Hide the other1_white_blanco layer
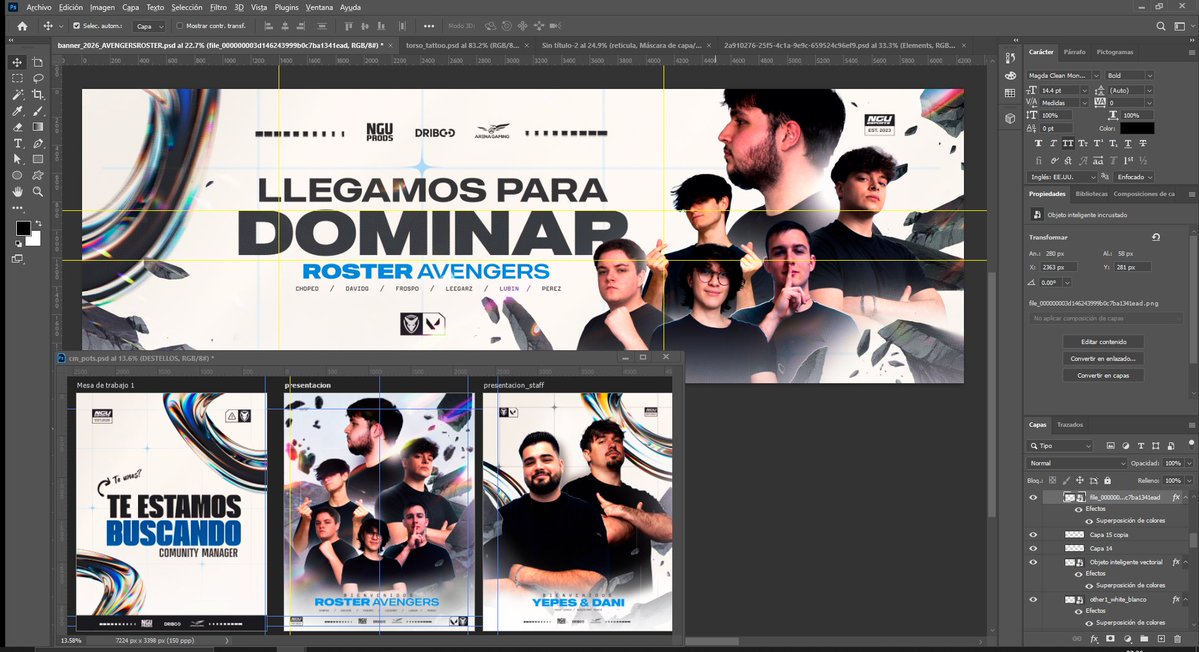This screenshot has height=652, width=1199. [x=1033, y=599]
